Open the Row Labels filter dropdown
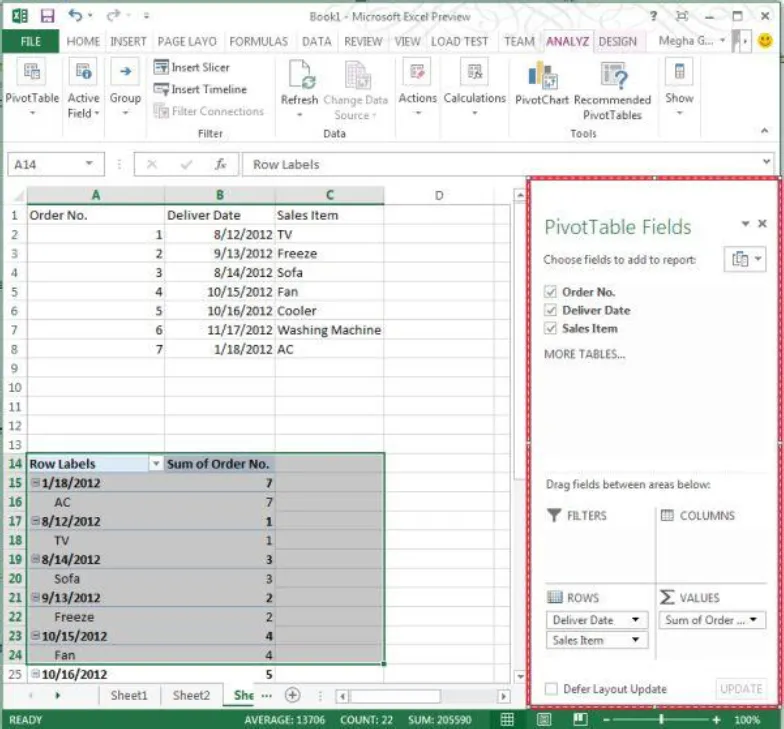 (155, 464)
